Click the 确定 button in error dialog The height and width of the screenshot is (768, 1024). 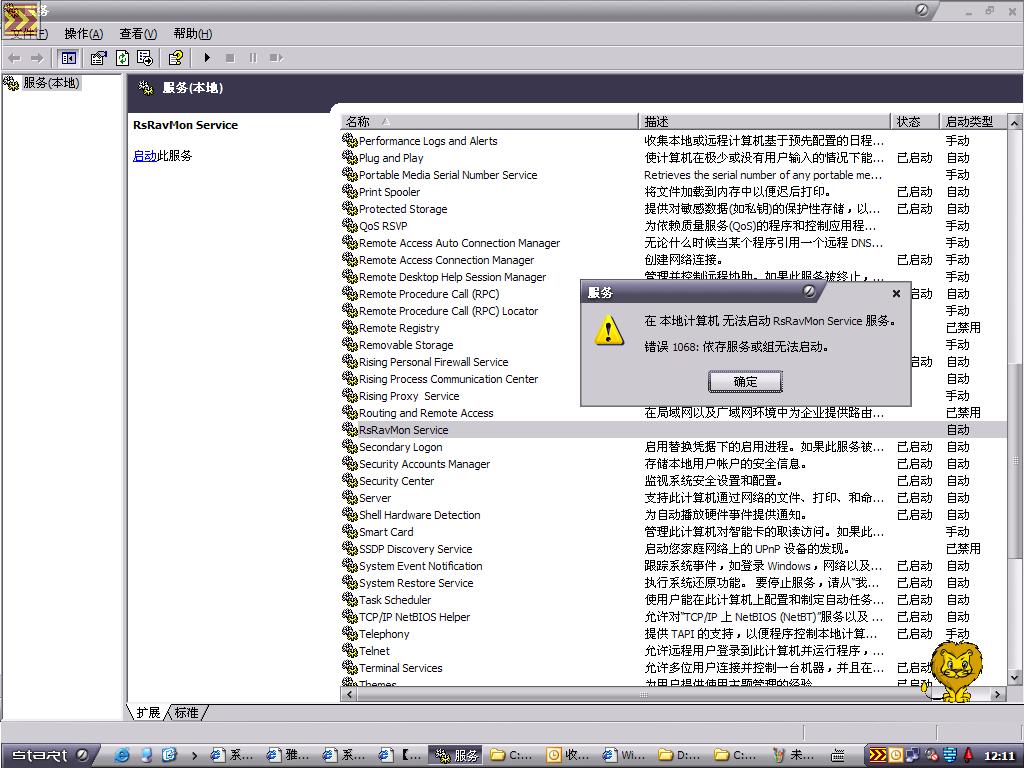(745, 381)
